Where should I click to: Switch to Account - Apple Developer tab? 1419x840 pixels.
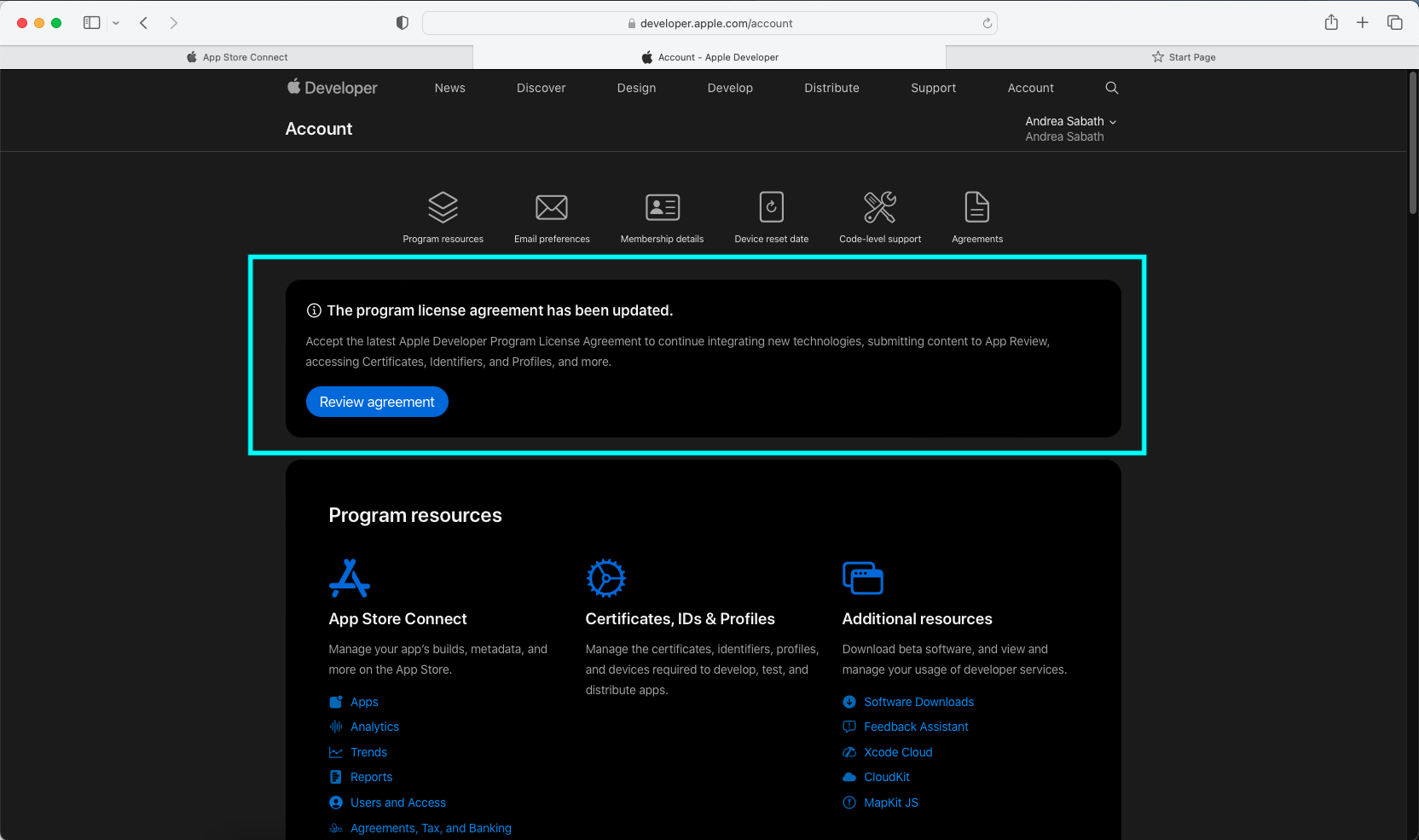709,57
